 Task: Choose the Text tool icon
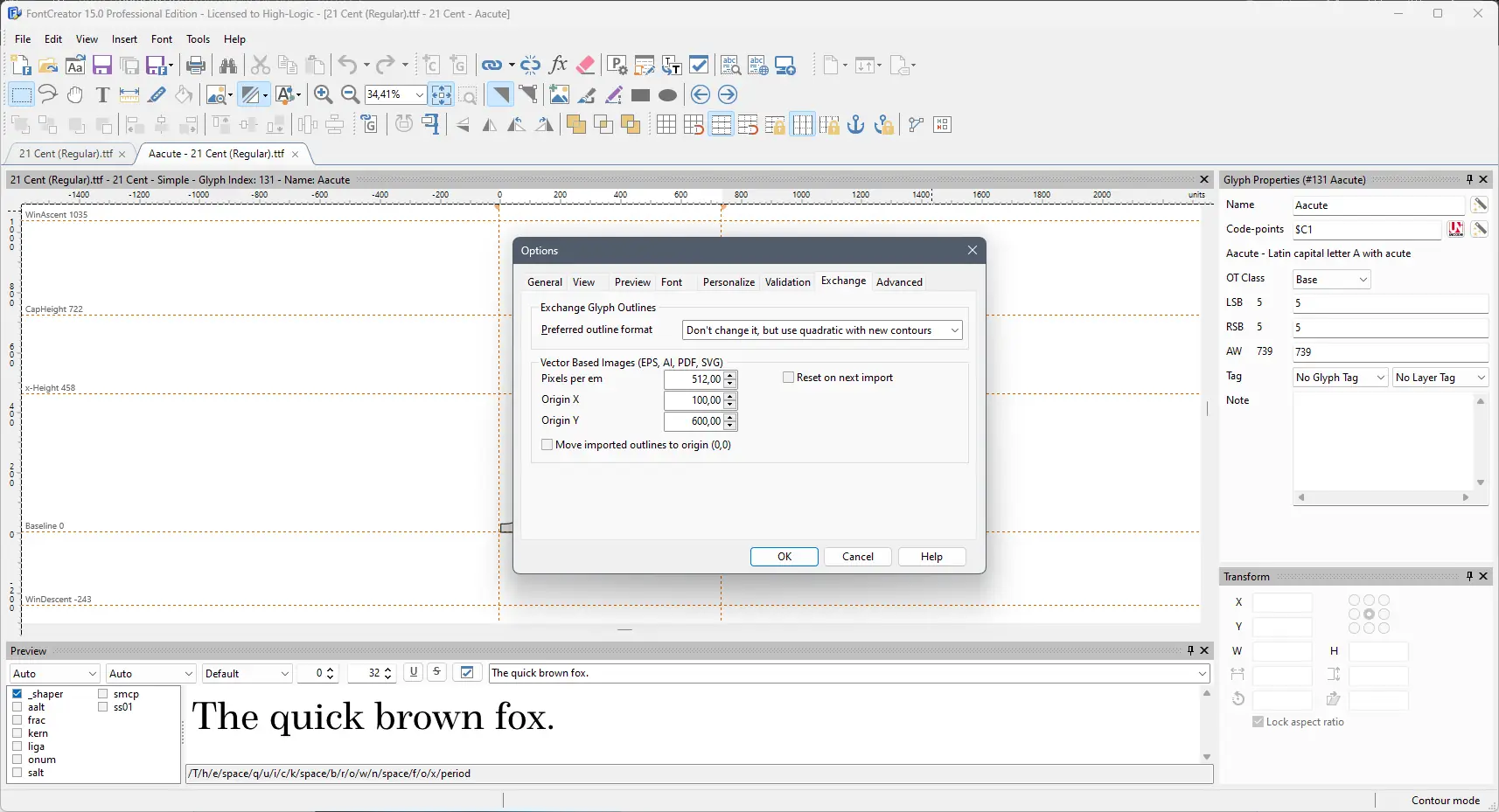(x=102, y=95)
